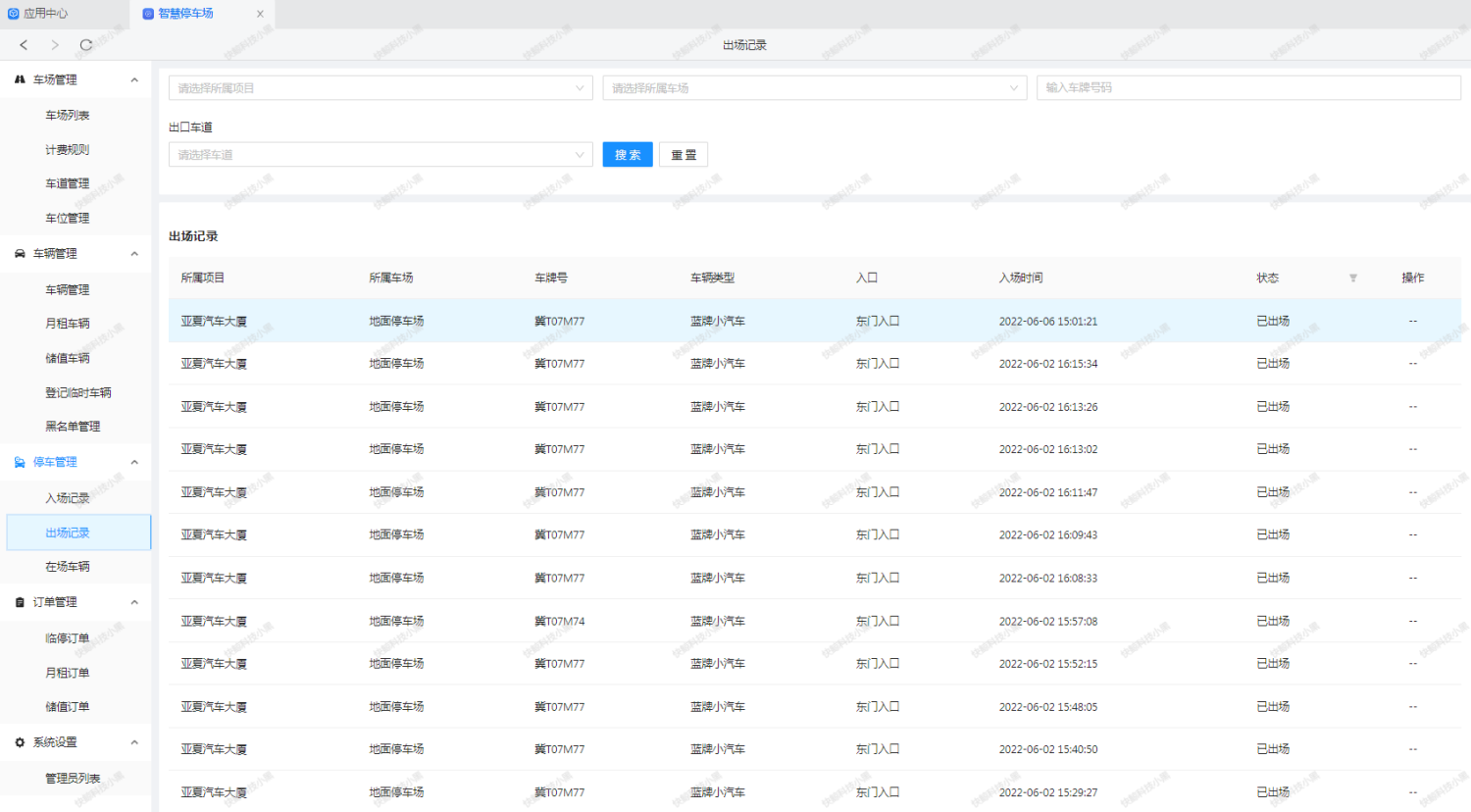Click the 车牌号 column header
This screenshot has height=812, width=1471.
click(551, 279)
